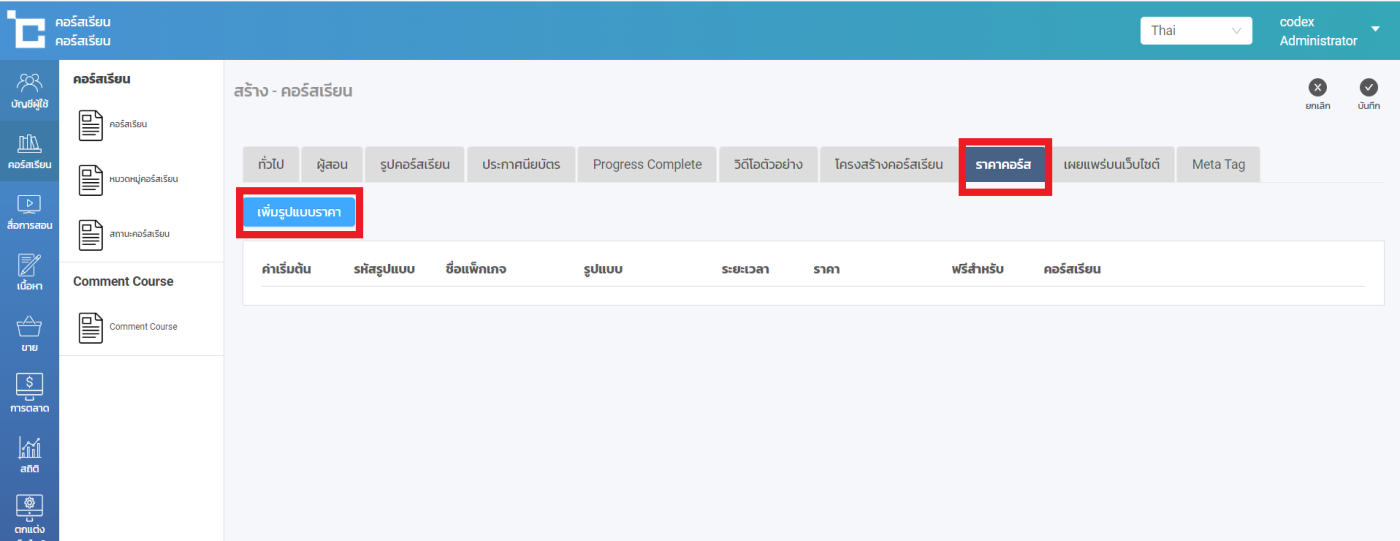Expand the codex Administrator user menu arrow

(1375, 29)
